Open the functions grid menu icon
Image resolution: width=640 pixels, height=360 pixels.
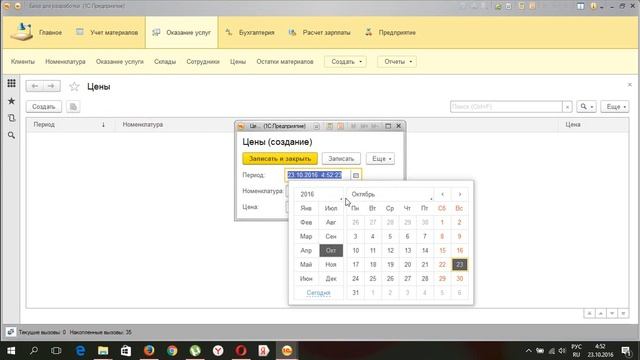point(11,83)
